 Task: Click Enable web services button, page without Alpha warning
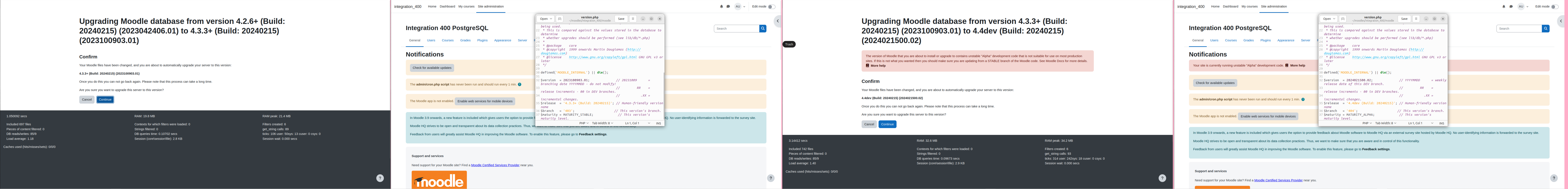485,101
